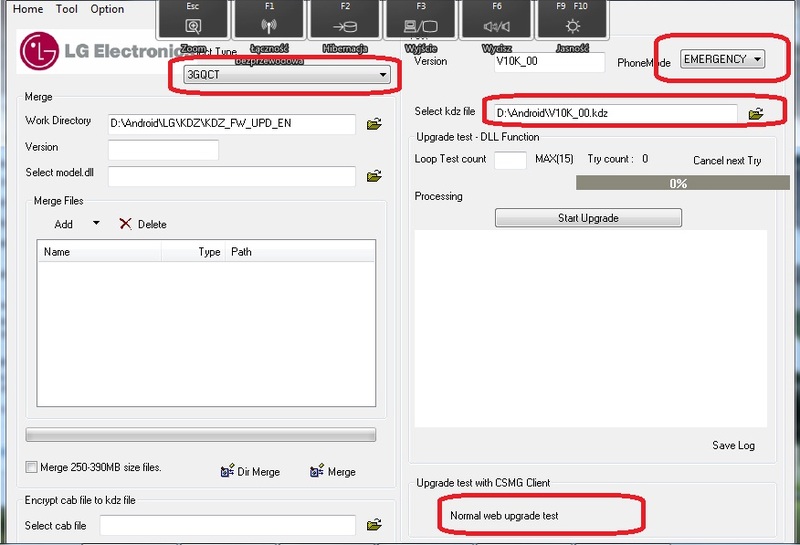This screenshot has height=545, width=800.
Task: Click the Loop Test count field
Action: (510, 160)
